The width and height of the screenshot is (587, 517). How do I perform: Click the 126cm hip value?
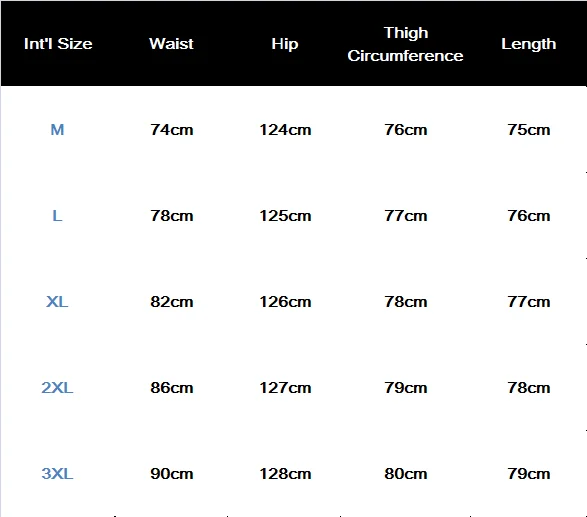coord(285,302)
